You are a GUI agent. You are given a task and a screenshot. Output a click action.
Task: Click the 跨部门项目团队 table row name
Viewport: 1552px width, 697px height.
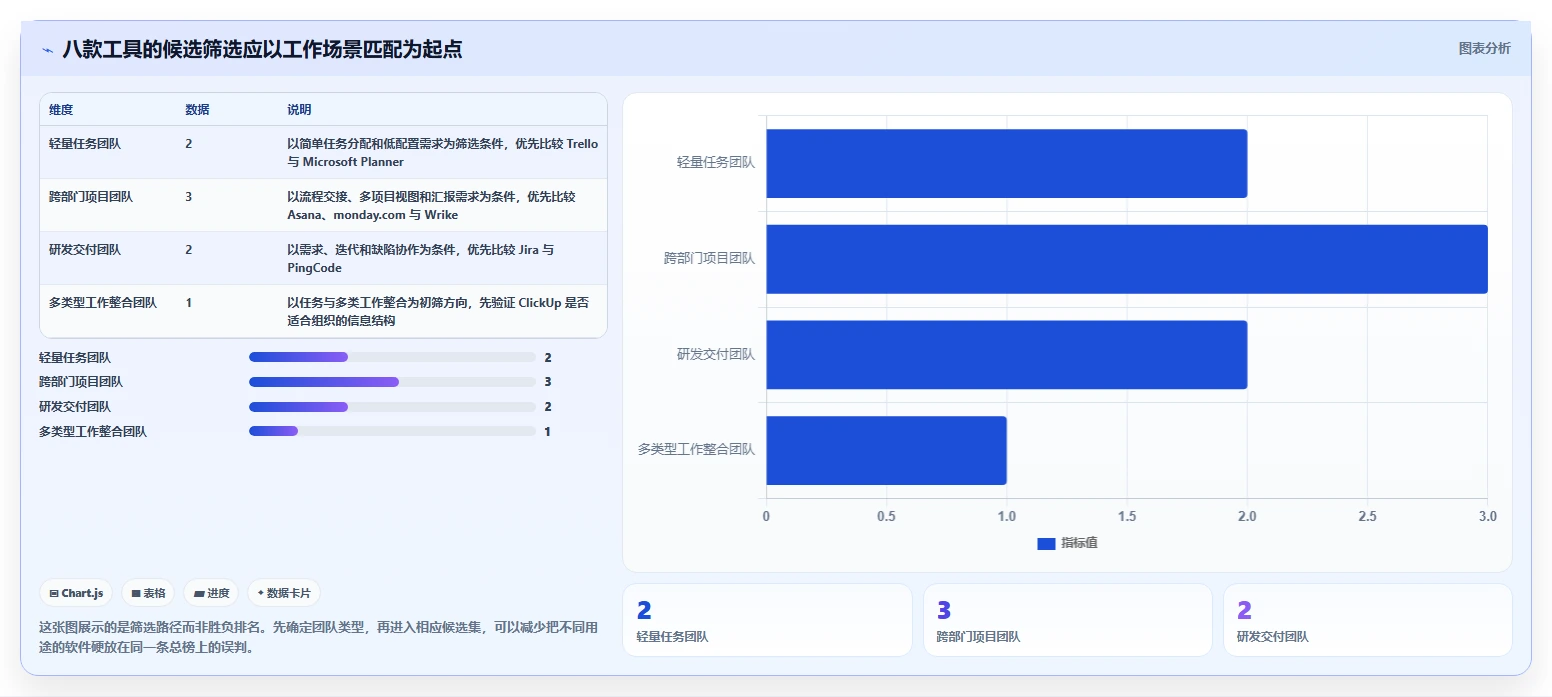[x=91, y=197]
